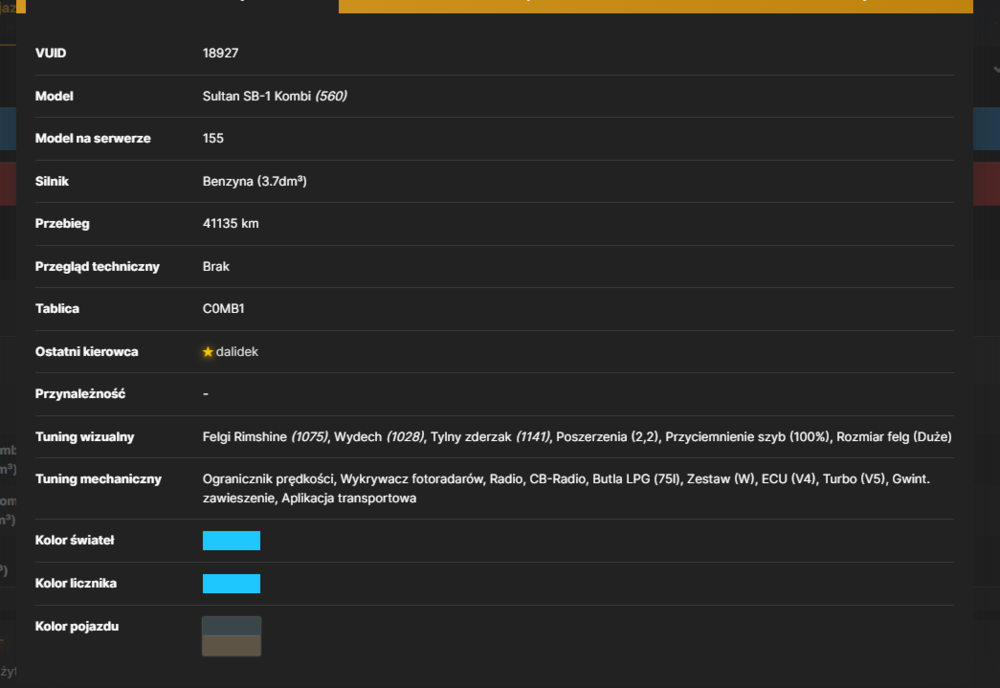Click the Model na serwerze label
This screenshot has width=1000, height=688.
pyautogui.click(x=93, y=138)
